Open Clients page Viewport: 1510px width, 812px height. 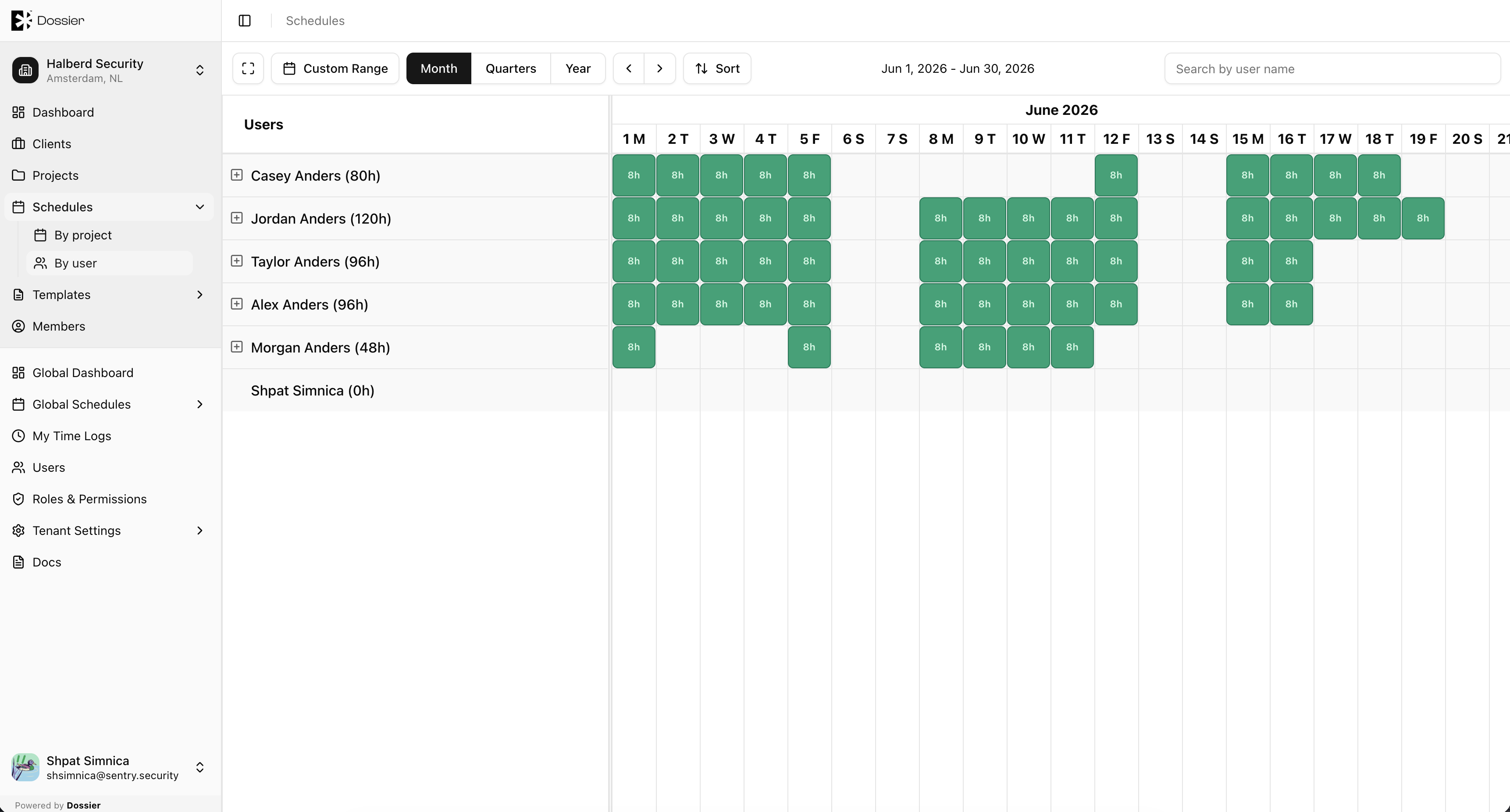tap(109, 144)
